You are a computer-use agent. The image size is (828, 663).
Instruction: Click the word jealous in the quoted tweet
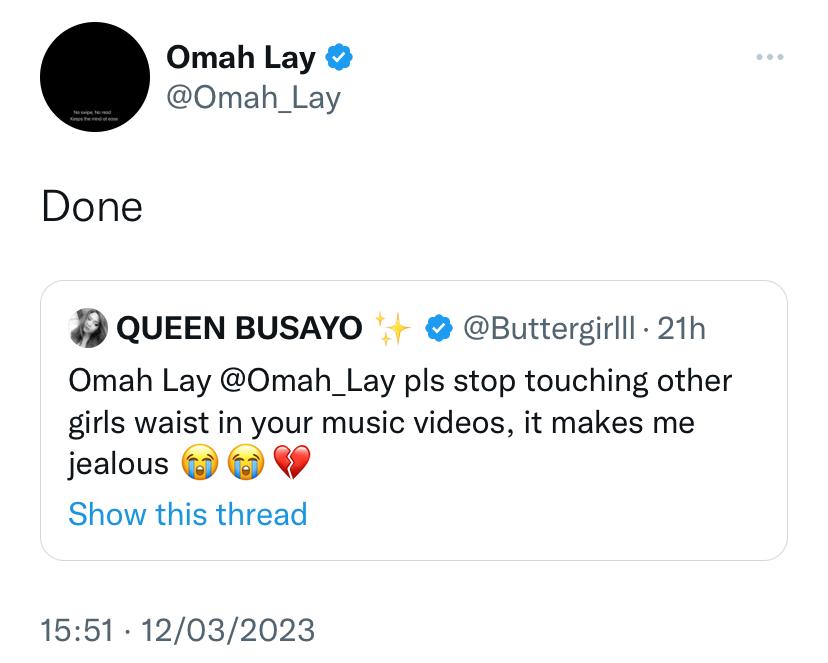(119, 465)
